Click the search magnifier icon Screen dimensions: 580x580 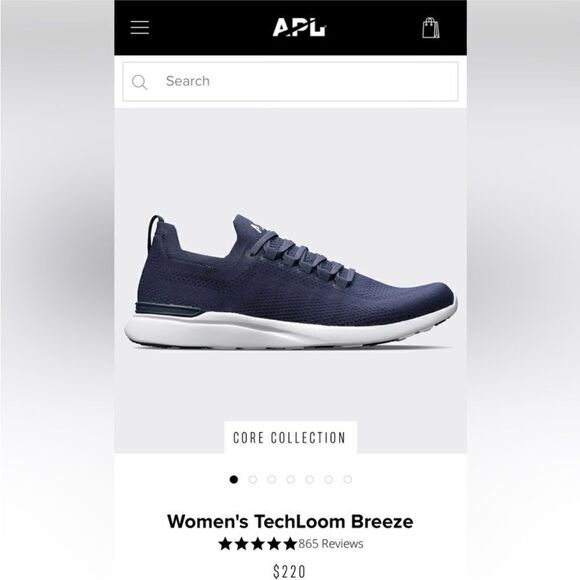(x=139, y=82)
